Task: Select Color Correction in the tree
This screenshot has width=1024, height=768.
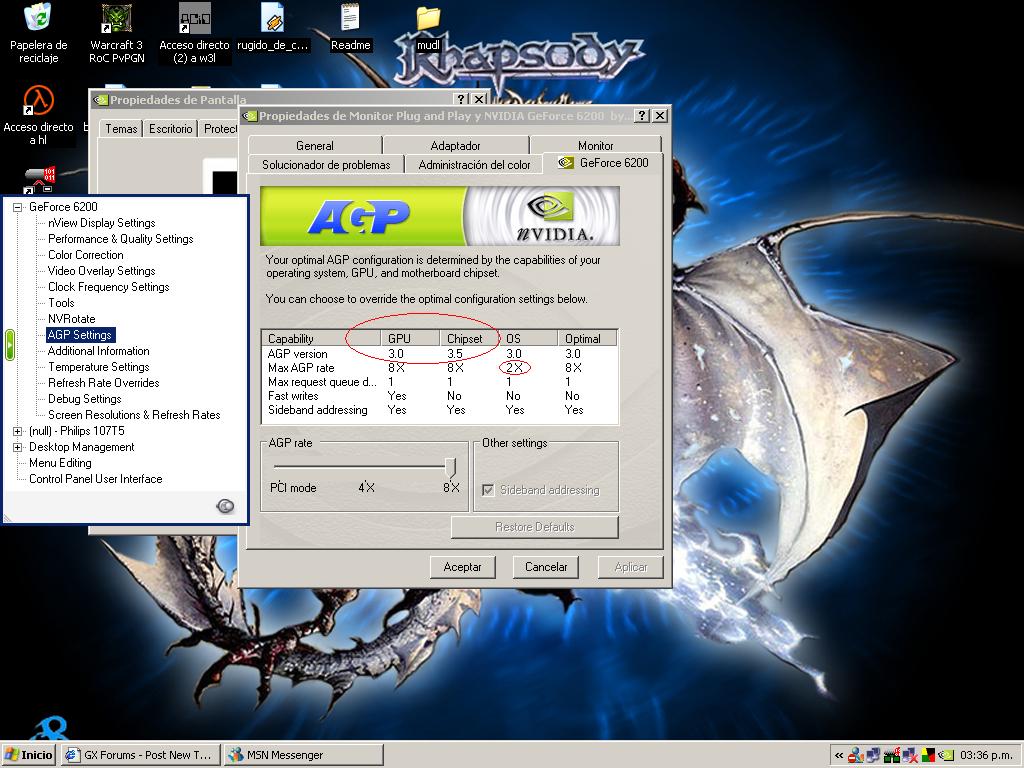Action: 86,255
